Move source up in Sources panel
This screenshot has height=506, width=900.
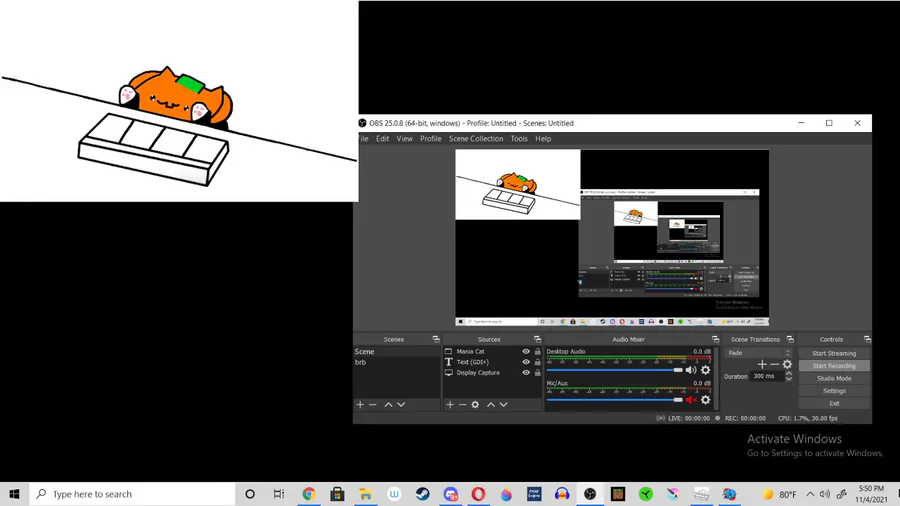[x=491, y=404]
